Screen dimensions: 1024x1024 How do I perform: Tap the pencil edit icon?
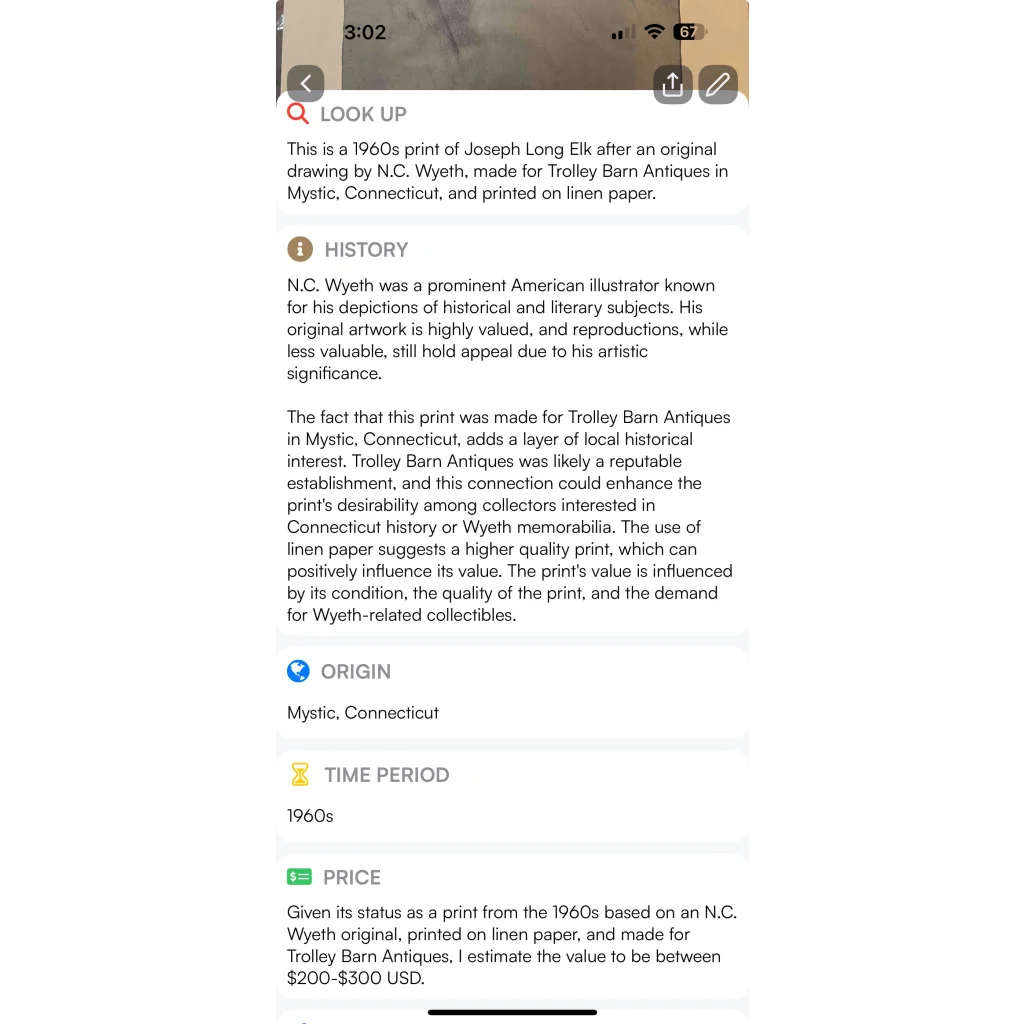coord(718,84)
